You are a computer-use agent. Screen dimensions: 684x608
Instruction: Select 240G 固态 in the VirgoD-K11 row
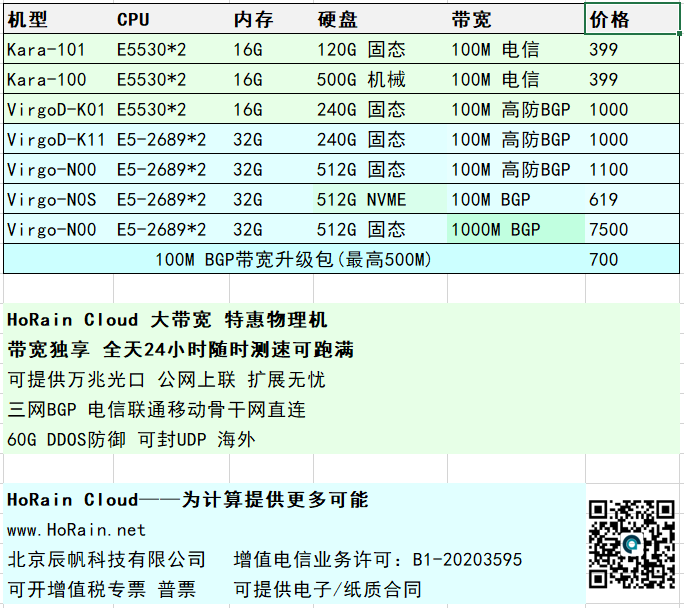click(x=380, y=140)
